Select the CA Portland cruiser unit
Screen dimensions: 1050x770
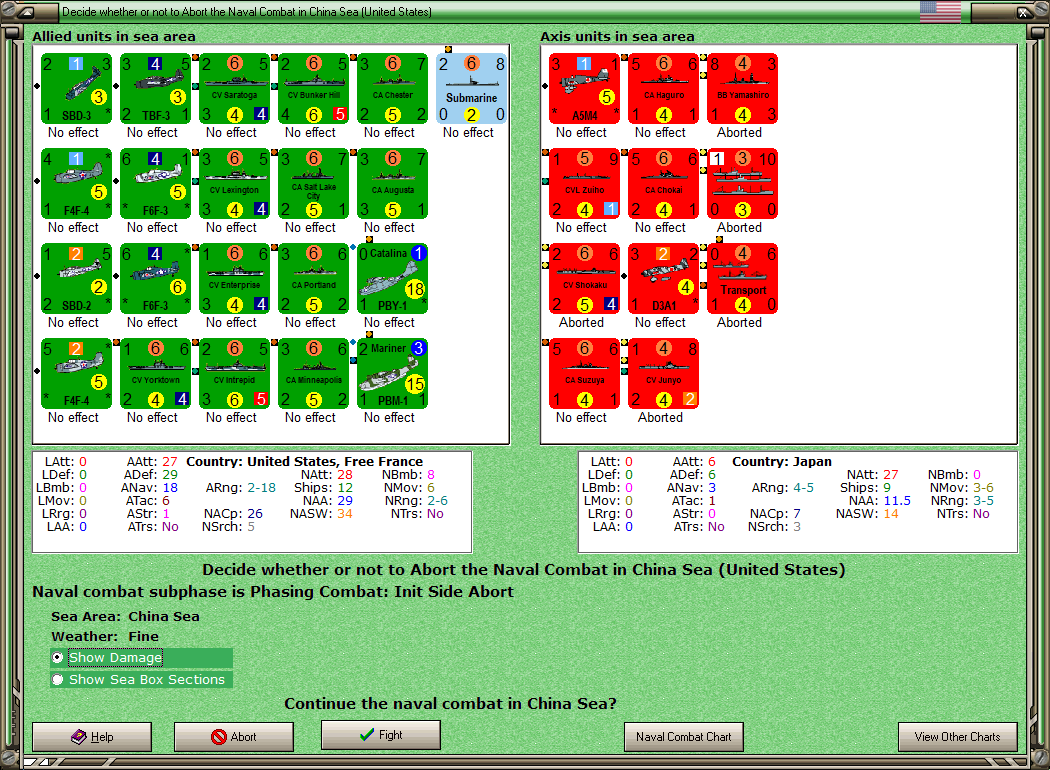313,279
